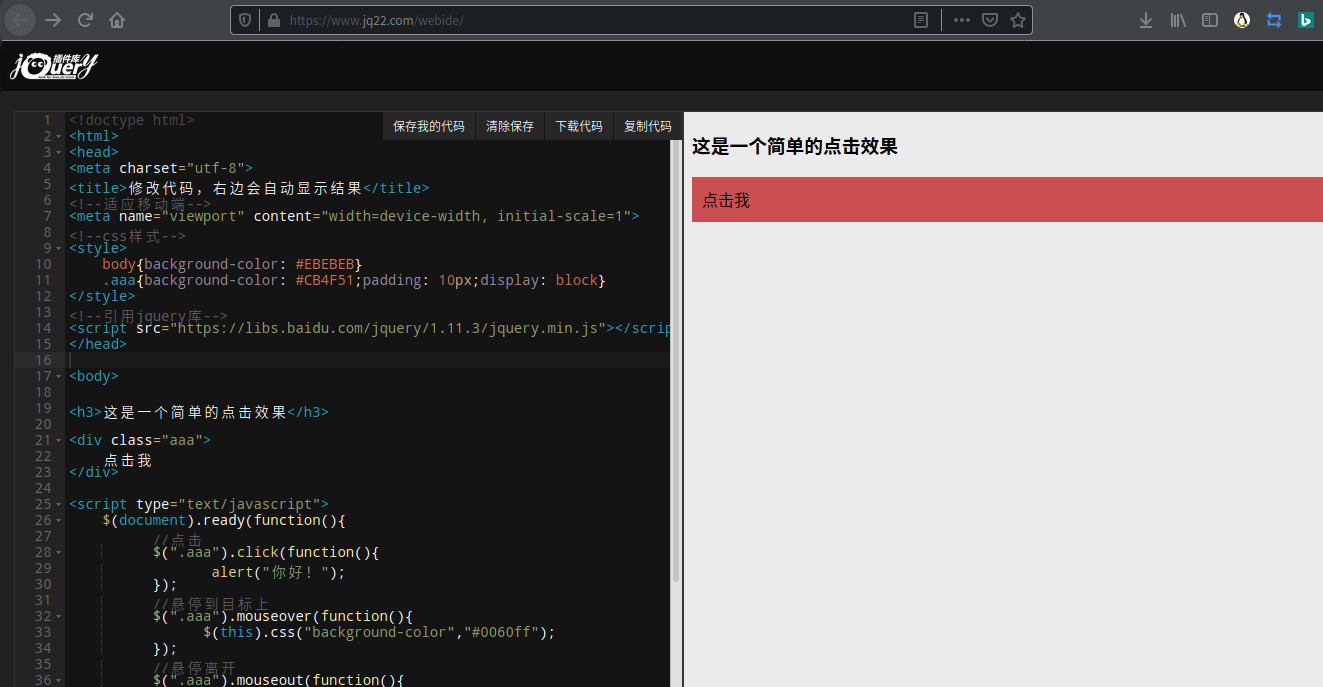Fold the mouseout function on line 36
Image resolution: width=1323 pixels, height=687 pixels.
coord(59,680)
